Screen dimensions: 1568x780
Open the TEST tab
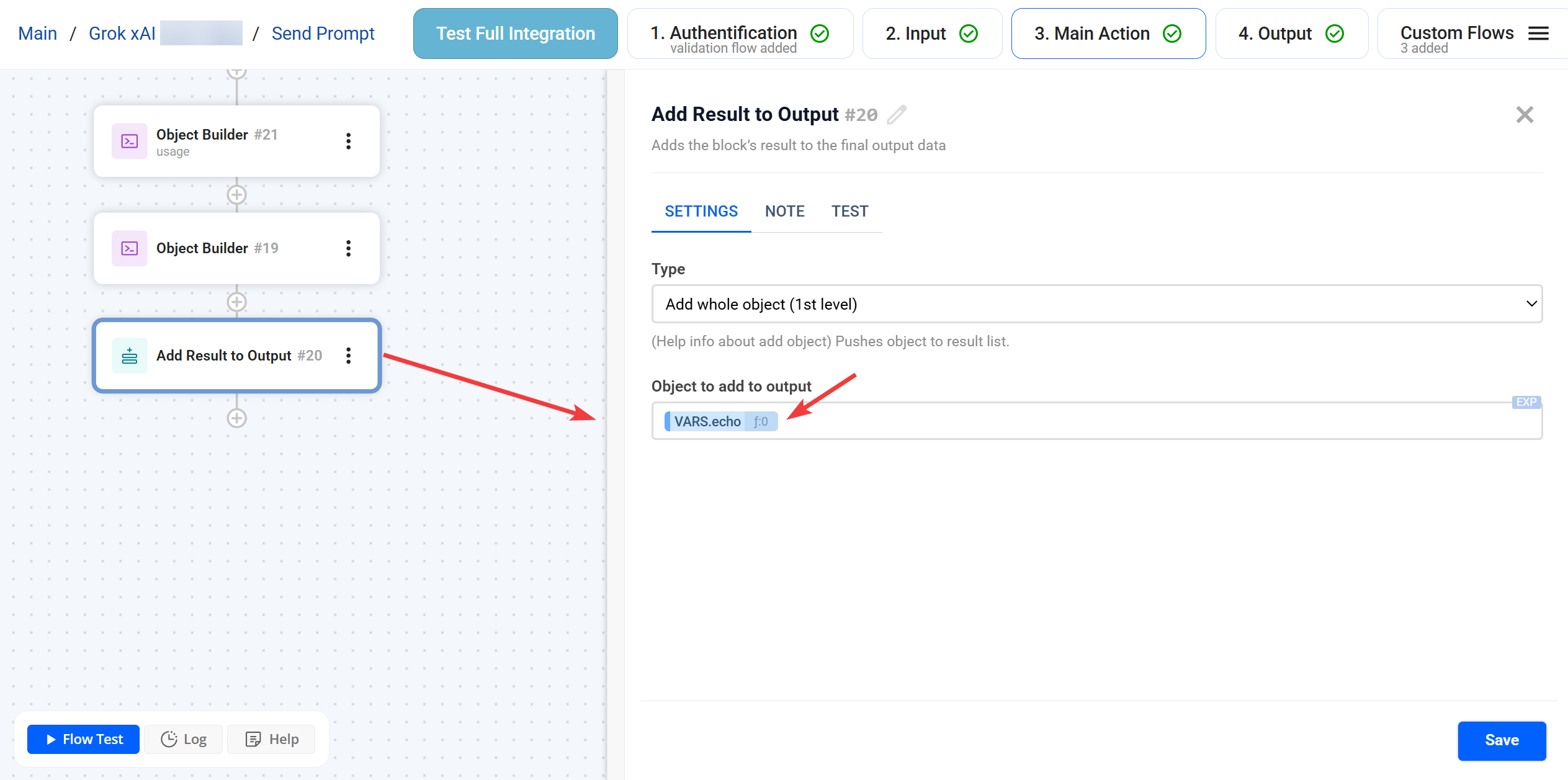pos(850,211)
